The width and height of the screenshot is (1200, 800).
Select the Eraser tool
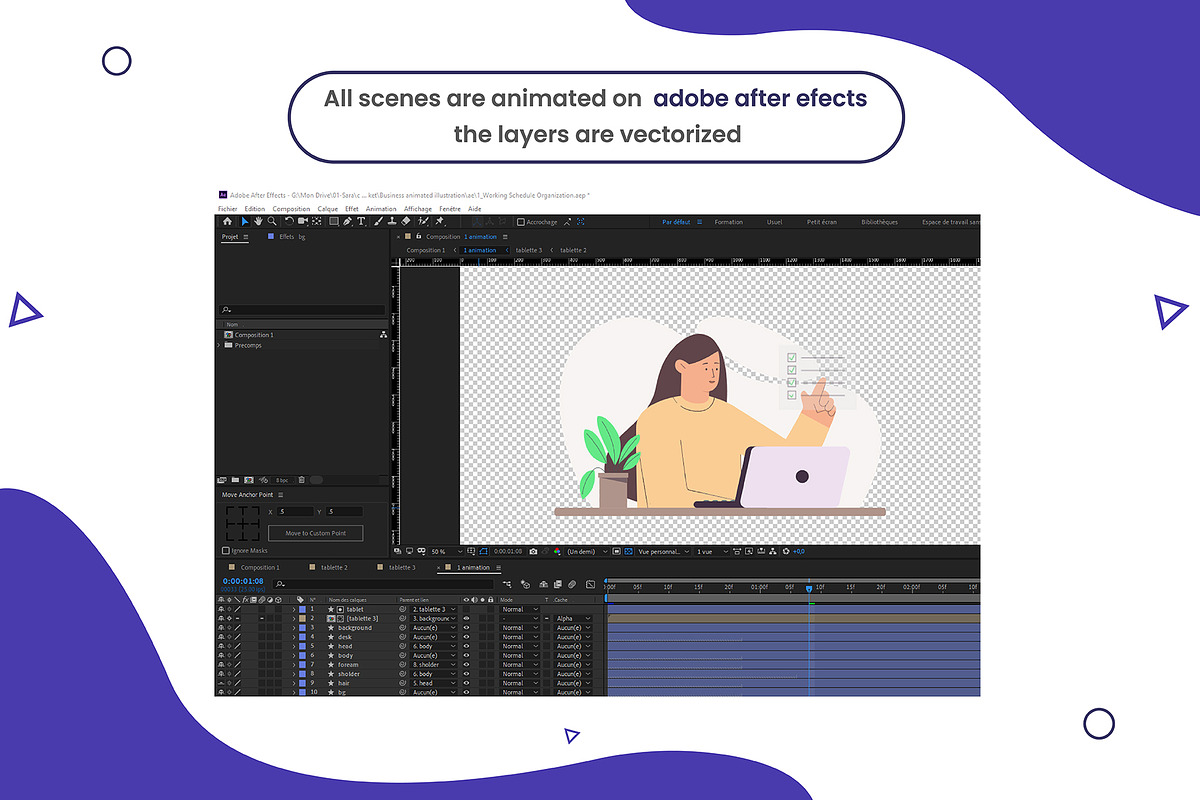pos(406,222)
